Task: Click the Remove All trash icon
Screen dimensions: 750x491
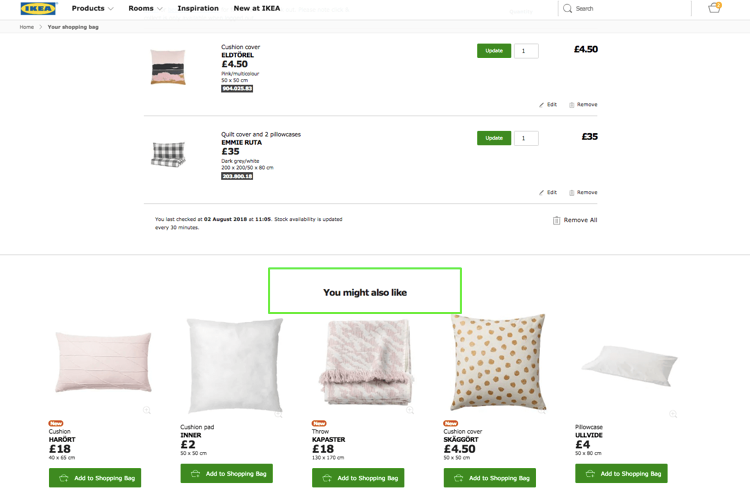Action: click(x=556, y=220)
